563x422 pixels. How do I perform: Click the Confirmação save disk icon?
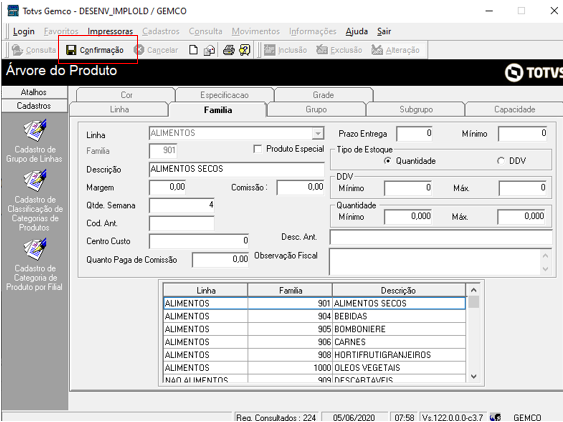[71, 50]
